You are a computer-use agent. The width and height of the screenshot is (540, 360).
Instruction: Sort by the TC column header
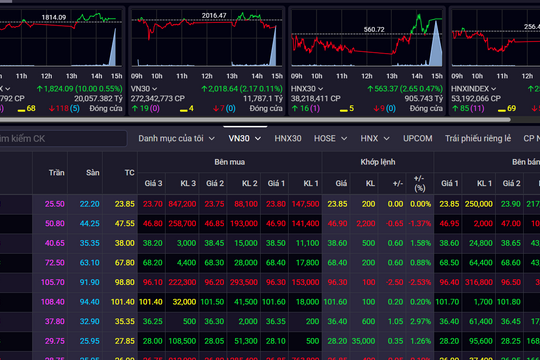[x=129, y=173]
